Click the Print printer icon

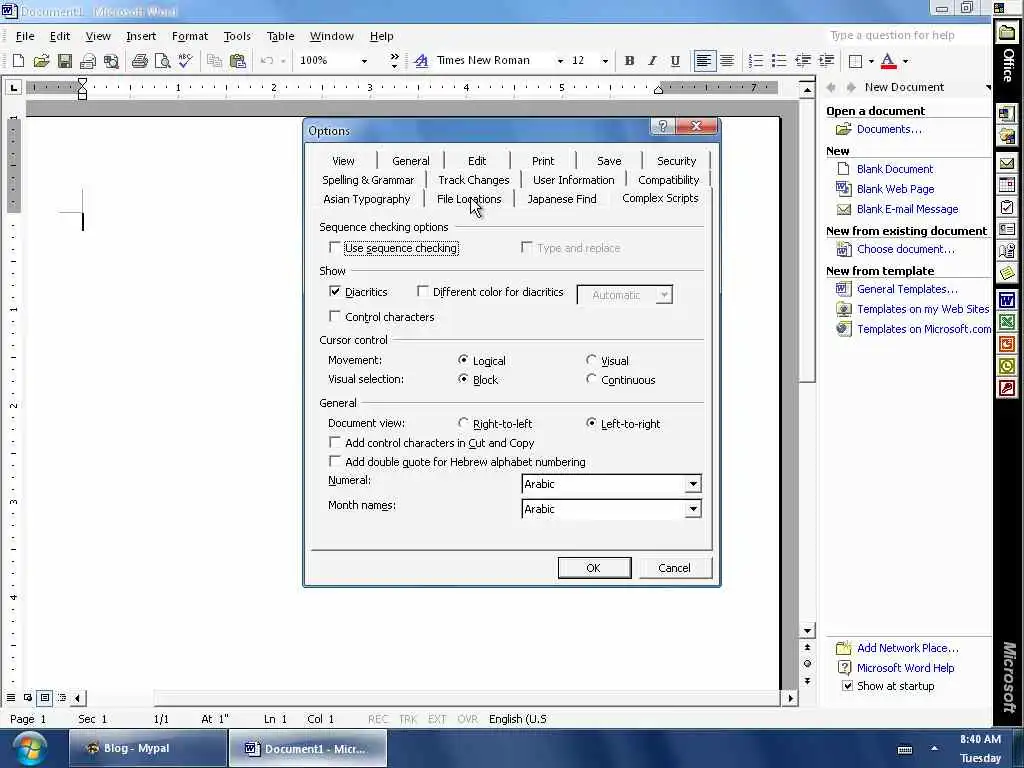[139, 61]
